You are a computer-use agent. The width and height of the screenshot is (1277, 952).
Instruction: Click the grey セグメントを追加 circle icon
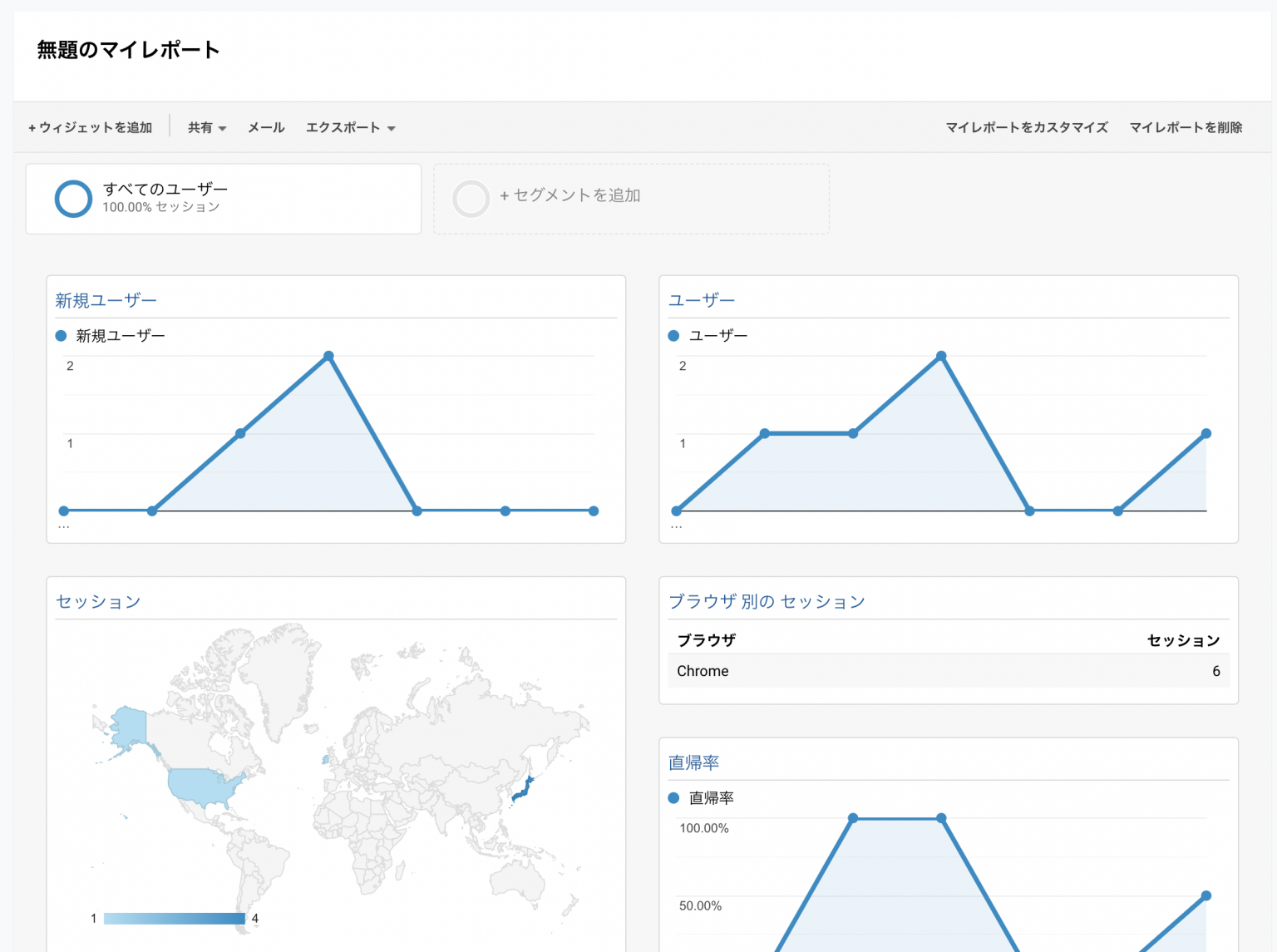(x=471, y=199)
